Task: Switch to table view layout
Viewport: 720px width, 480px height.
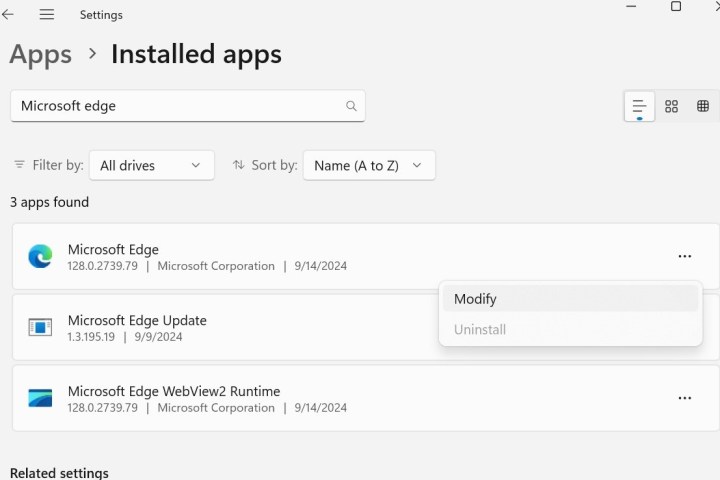Action: pos(703,106)
